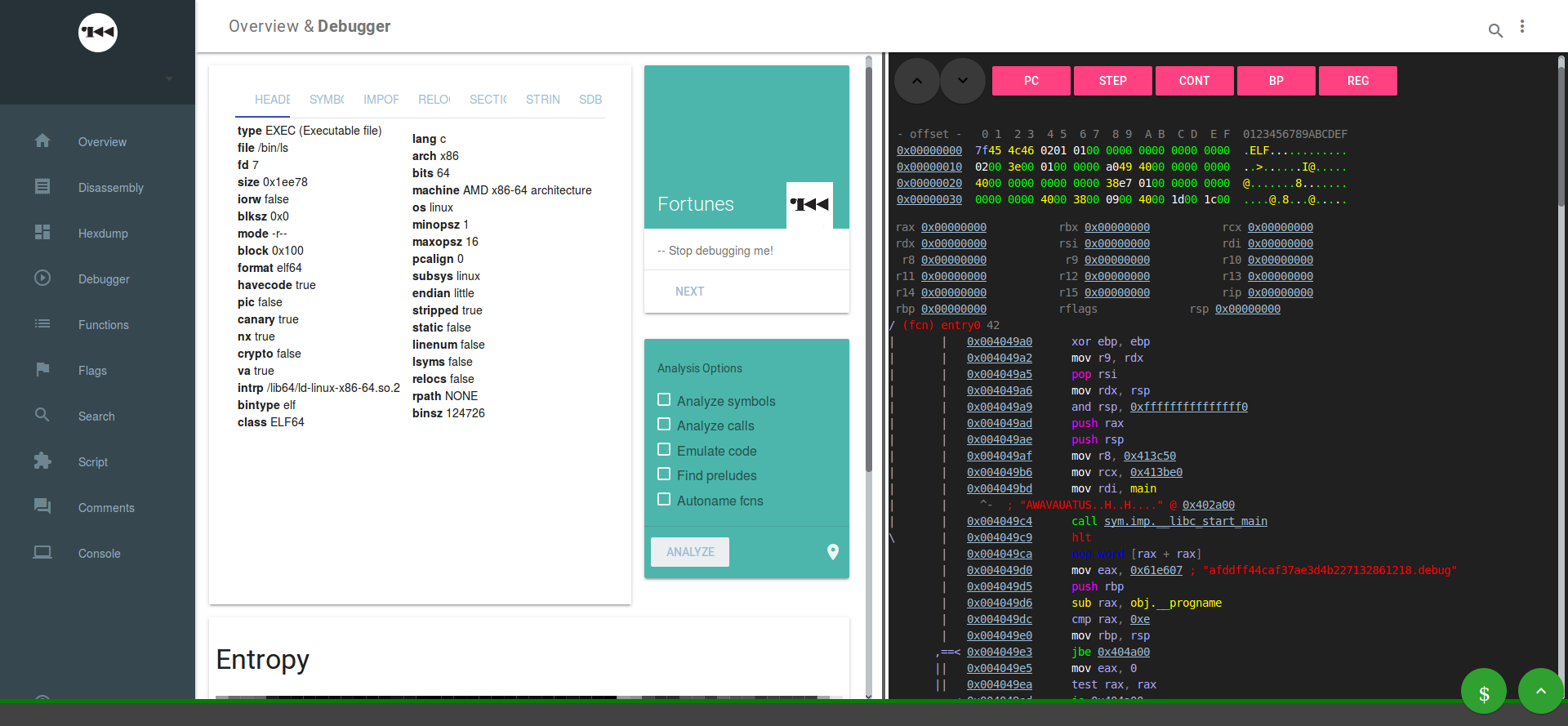Click the ANALYZE button

click(x=690, y=552)
